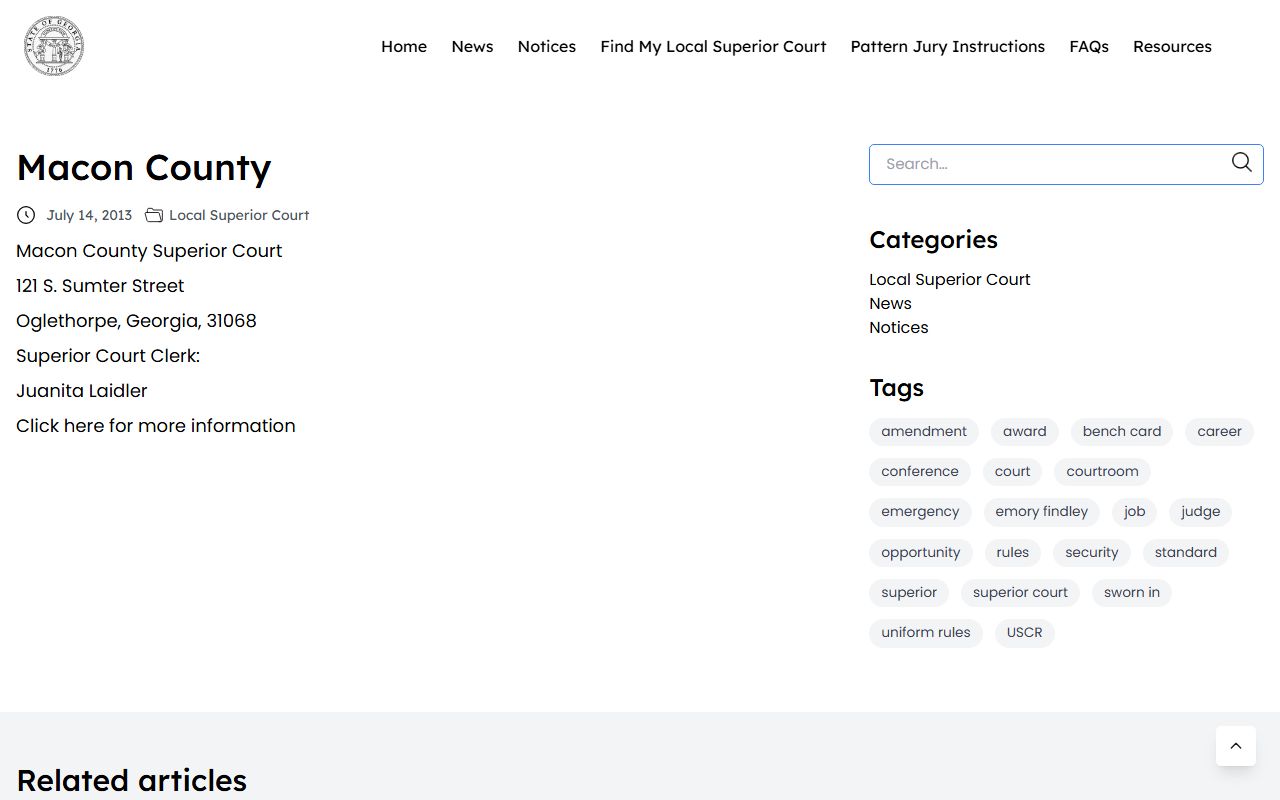
Task: Select Notices under Categories
Action: pos(899,328)
